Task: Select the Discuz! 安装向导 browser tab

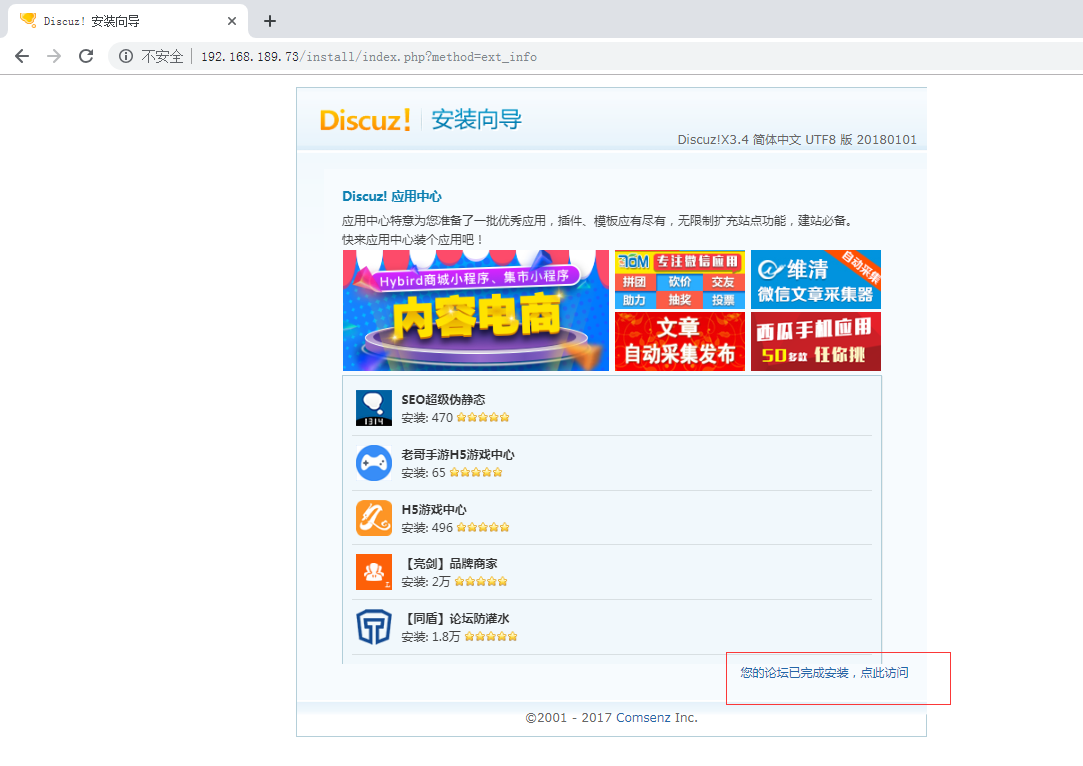Action: (128, 21)
